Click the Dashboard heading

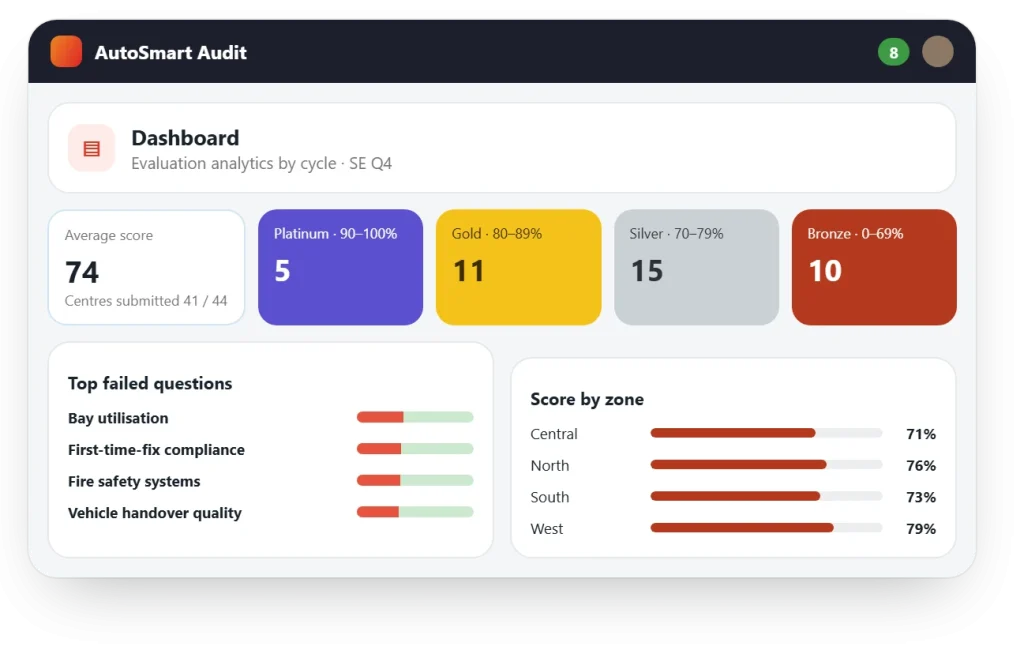[185, 138]
